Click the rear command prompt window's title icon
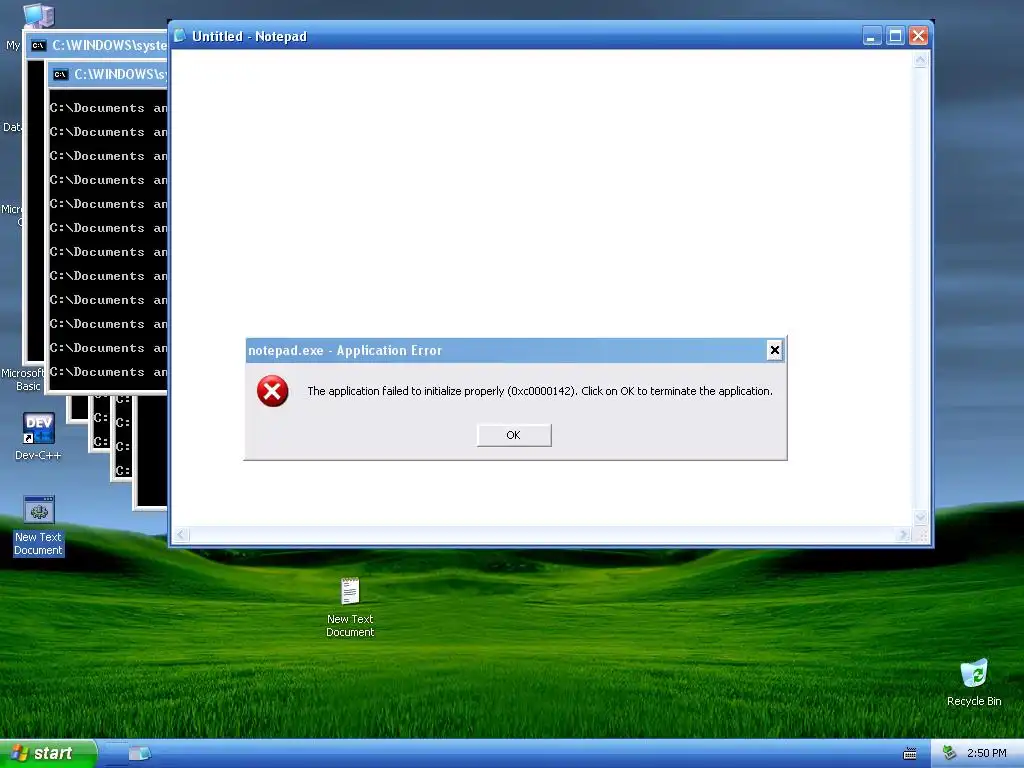 39,46
